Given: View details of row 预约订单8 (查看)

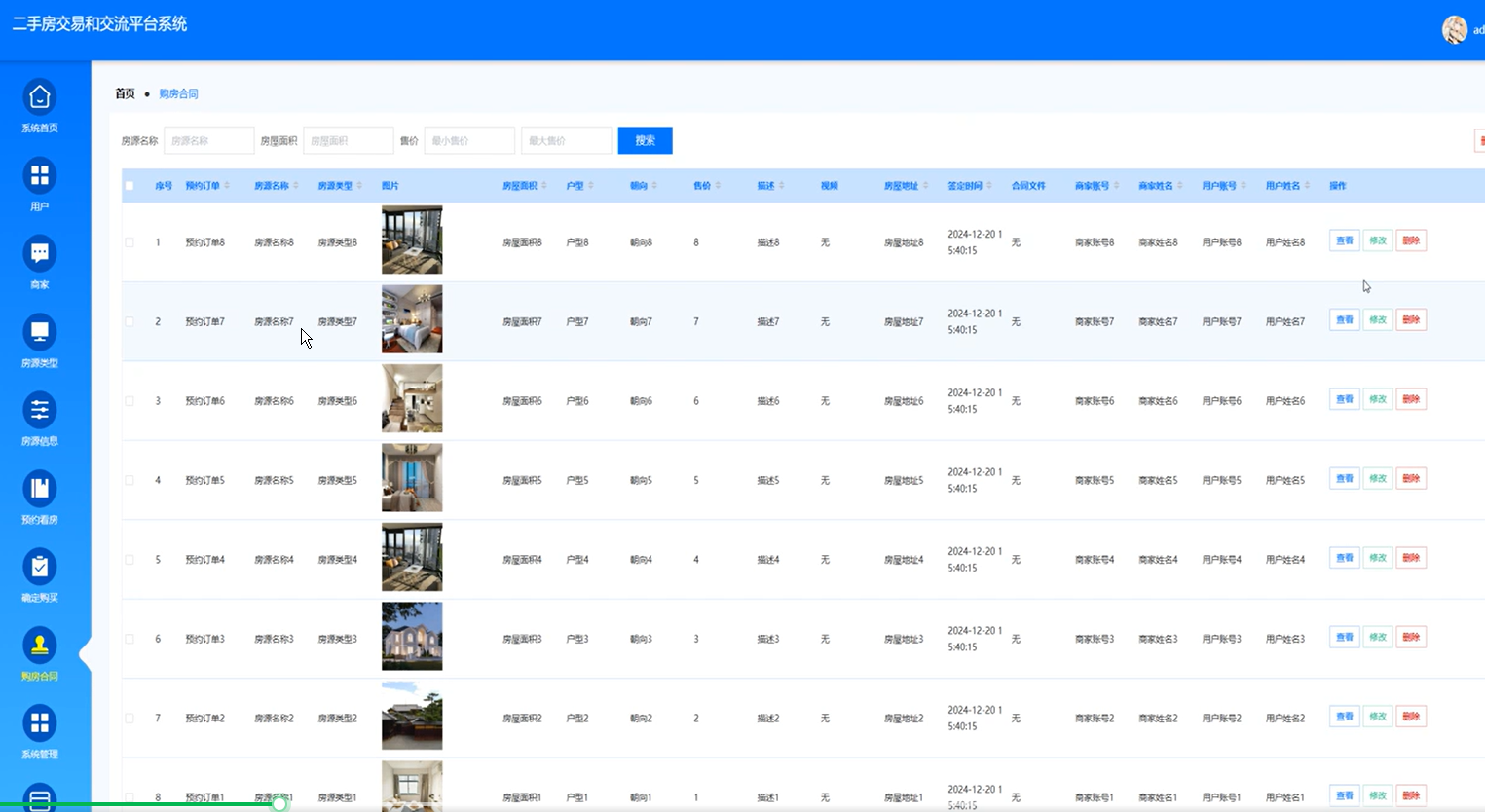Looking at the screenshot, I should pyautogui.click(x=1344, y=240).
